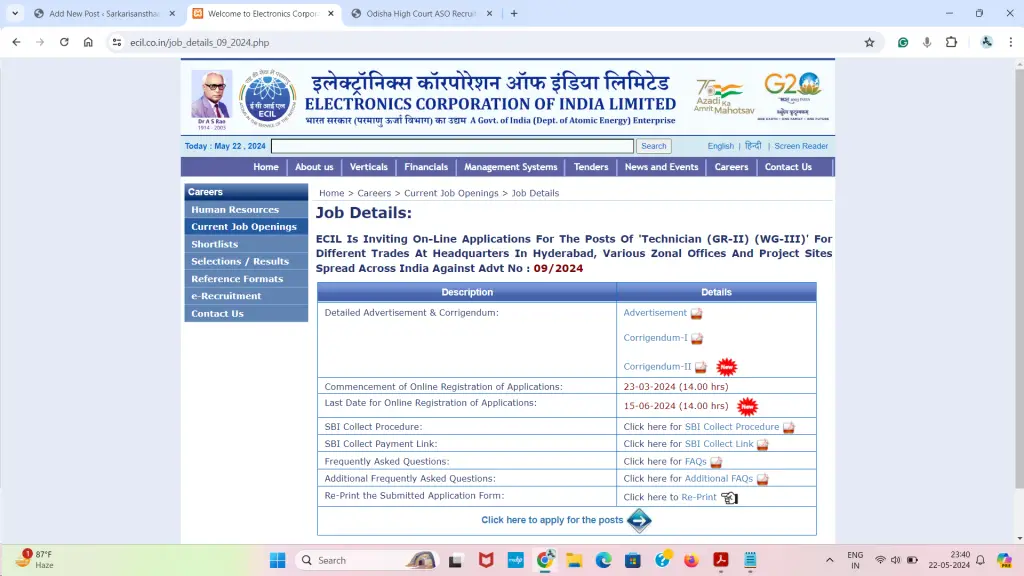
Task: Go back using browser back arrow
Action: pos(16,42)
